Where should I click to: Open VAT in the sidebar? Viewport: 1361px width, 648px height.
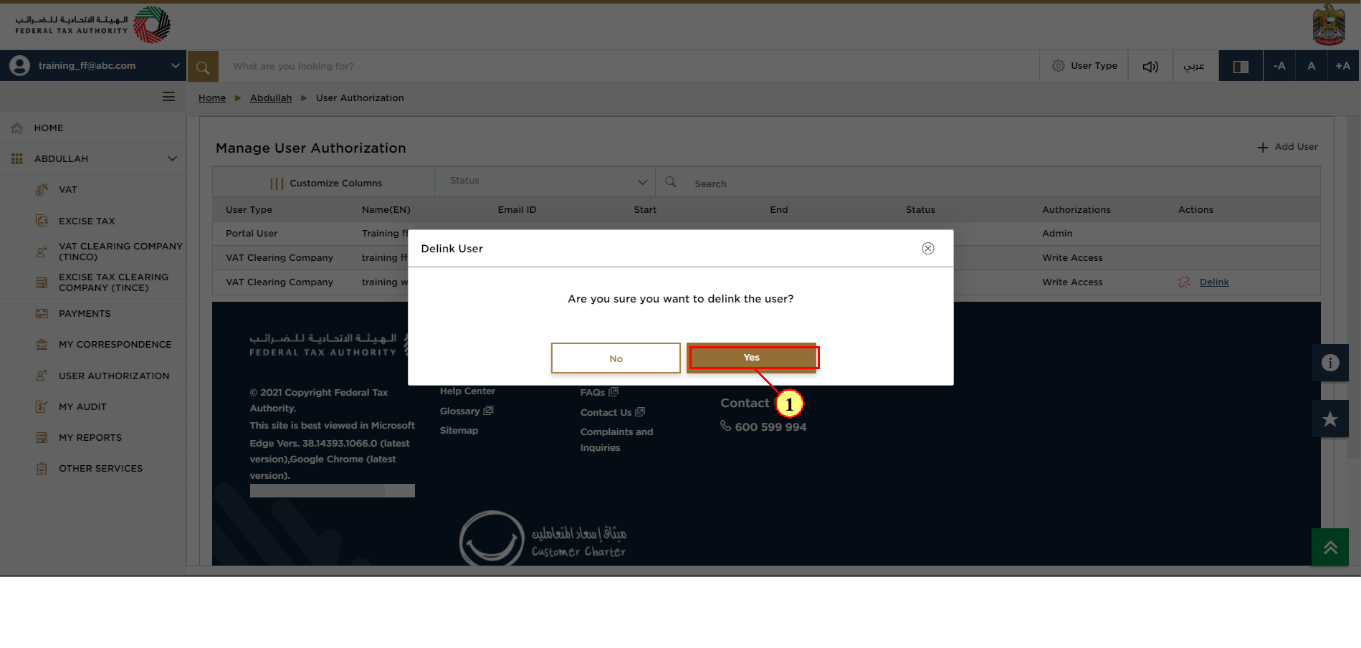68,190
